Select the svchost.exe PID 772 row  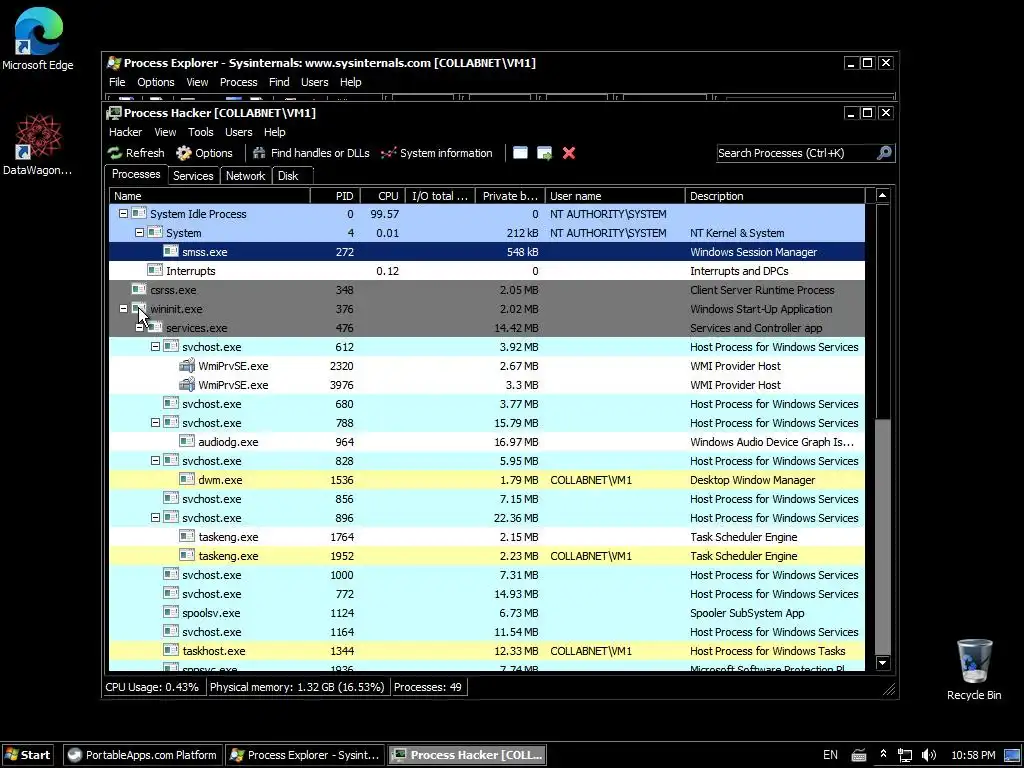coord(487,594)
